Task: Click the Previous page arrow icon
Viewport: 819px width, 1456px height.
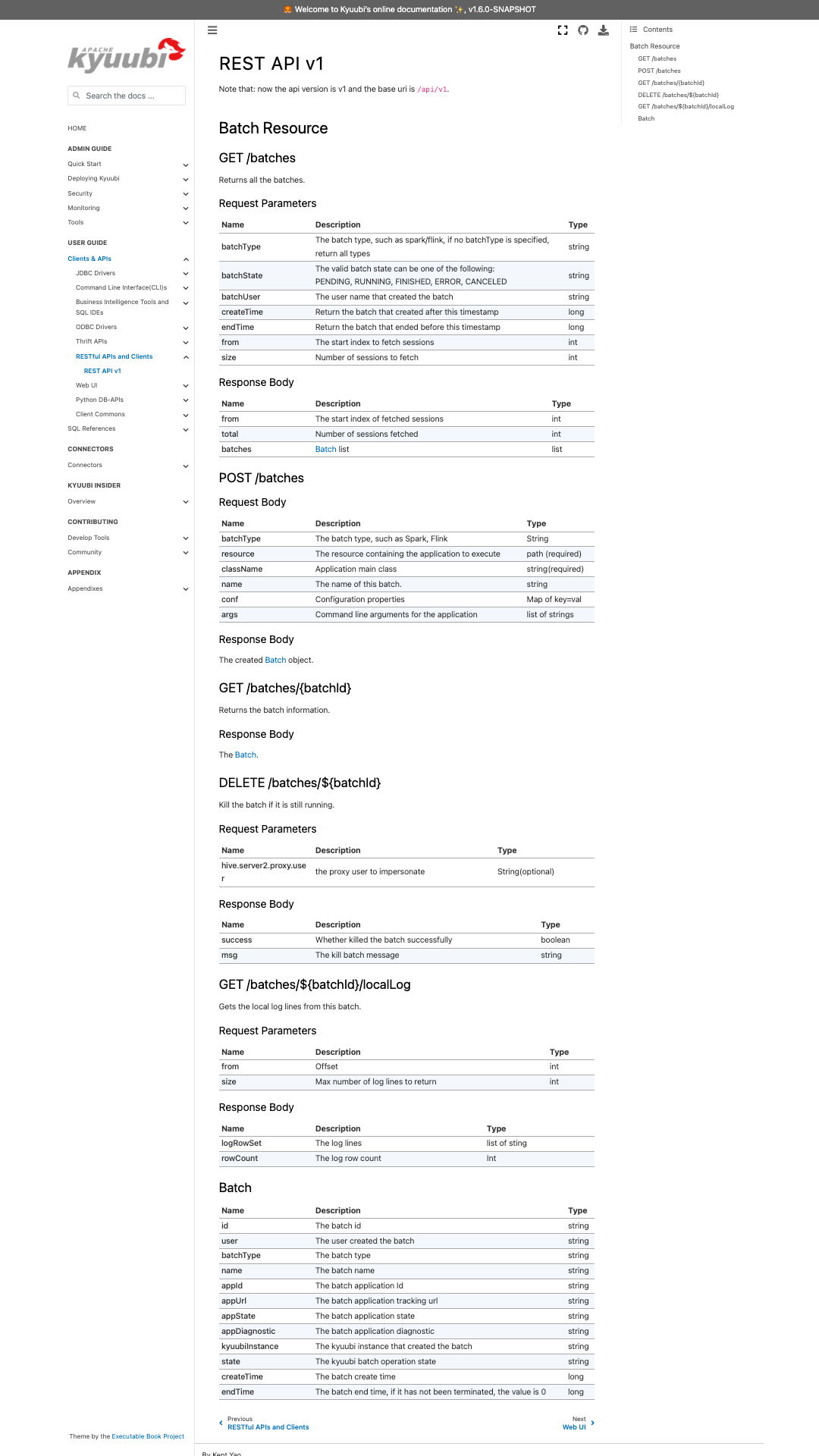Action: pos(221,1423)
